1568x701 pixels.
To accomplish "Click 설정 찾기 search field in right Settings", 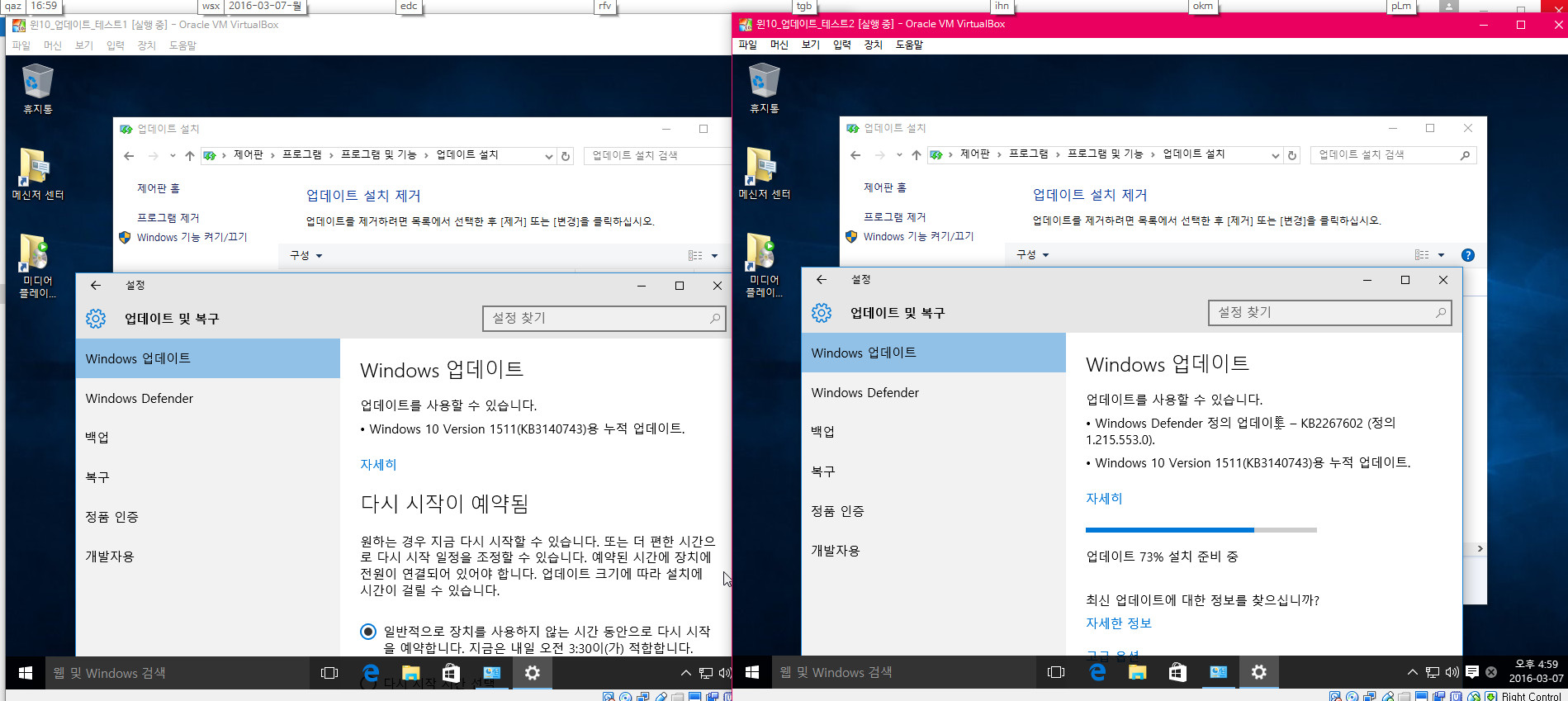I will 1330,313.
